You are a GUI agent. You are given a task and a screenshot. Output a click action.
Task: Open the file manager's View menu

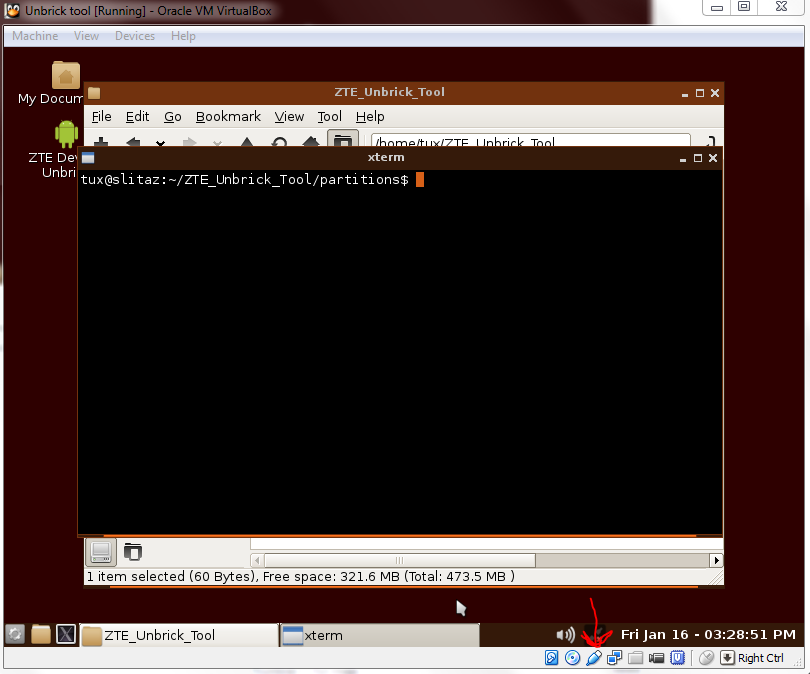coord(289,117)
